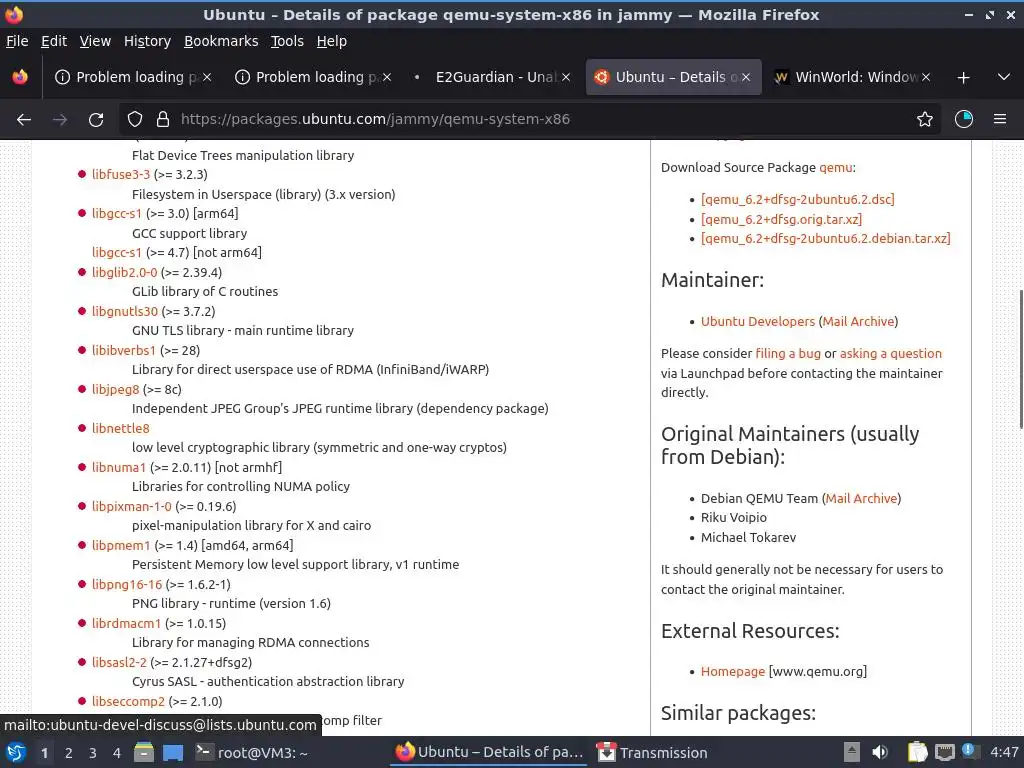
Task: Close the E2Guardian tab
Action: (566, 77)
